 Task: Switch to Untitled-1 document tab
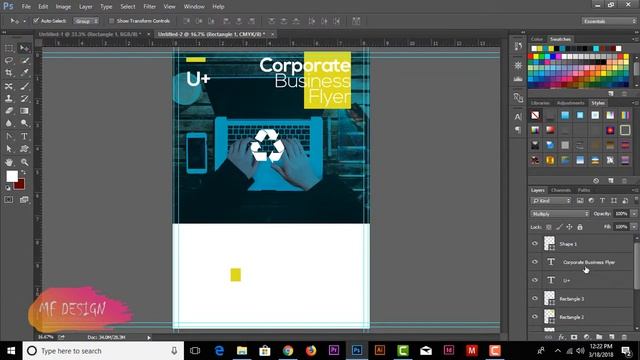pos(90,34)
